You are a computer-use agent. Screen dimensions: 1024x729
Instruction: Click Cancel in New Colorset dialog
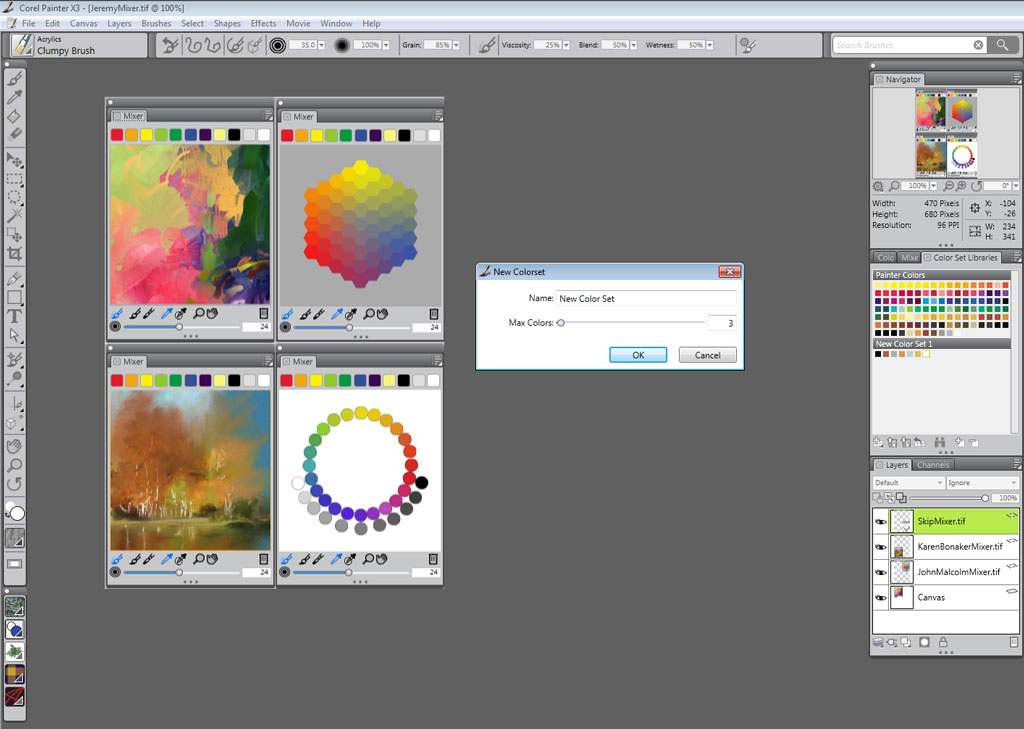point(707,355)
